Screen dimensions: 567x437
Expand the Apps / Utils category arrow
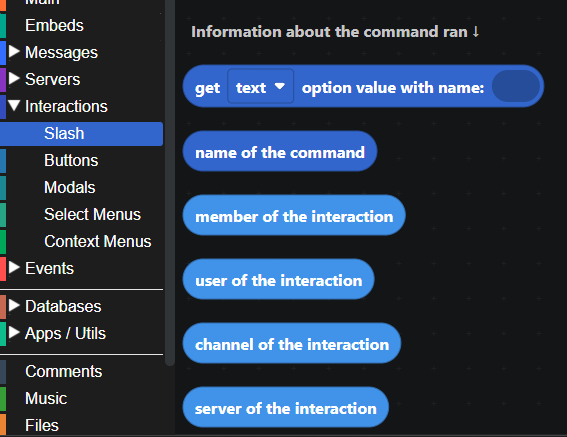[14, 332]
